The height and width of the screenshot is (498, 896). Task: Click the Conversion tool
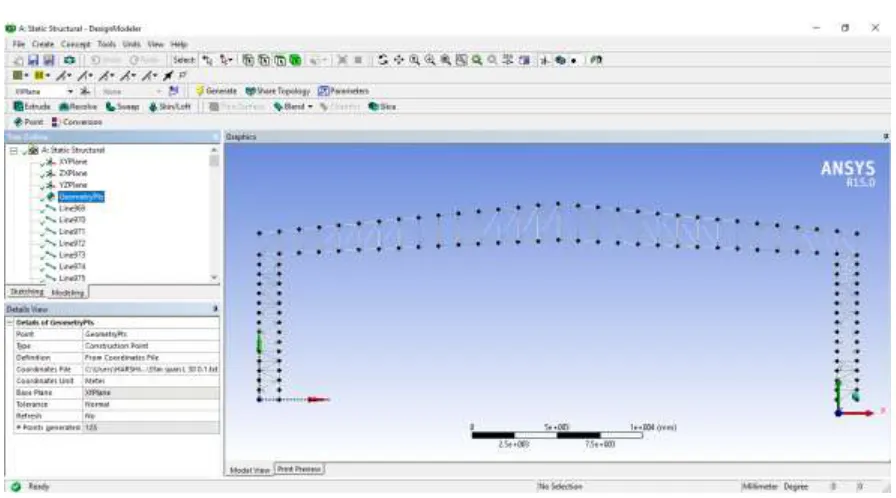tap(77, 122)
